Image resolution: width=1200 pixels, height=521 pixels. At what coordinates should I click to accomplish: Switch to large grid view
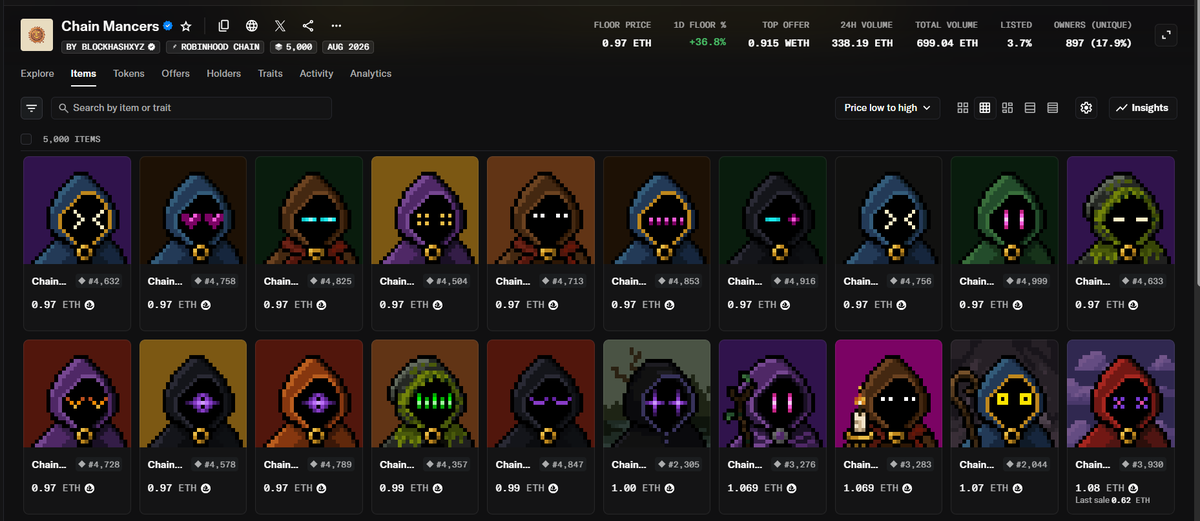[x=962, y=108]
